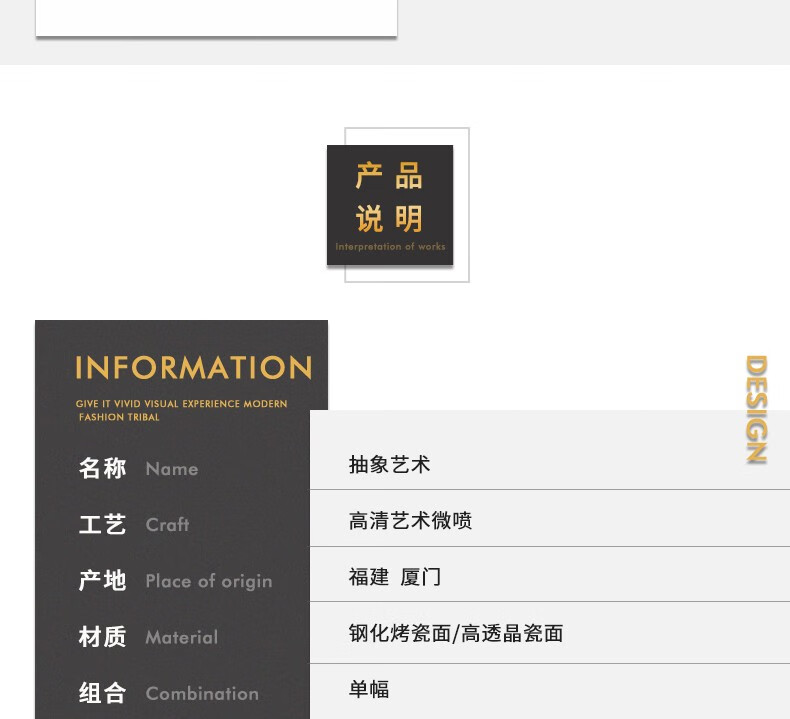
Task: Click the 产品说明 title badge
Action: tap(390, 205)
